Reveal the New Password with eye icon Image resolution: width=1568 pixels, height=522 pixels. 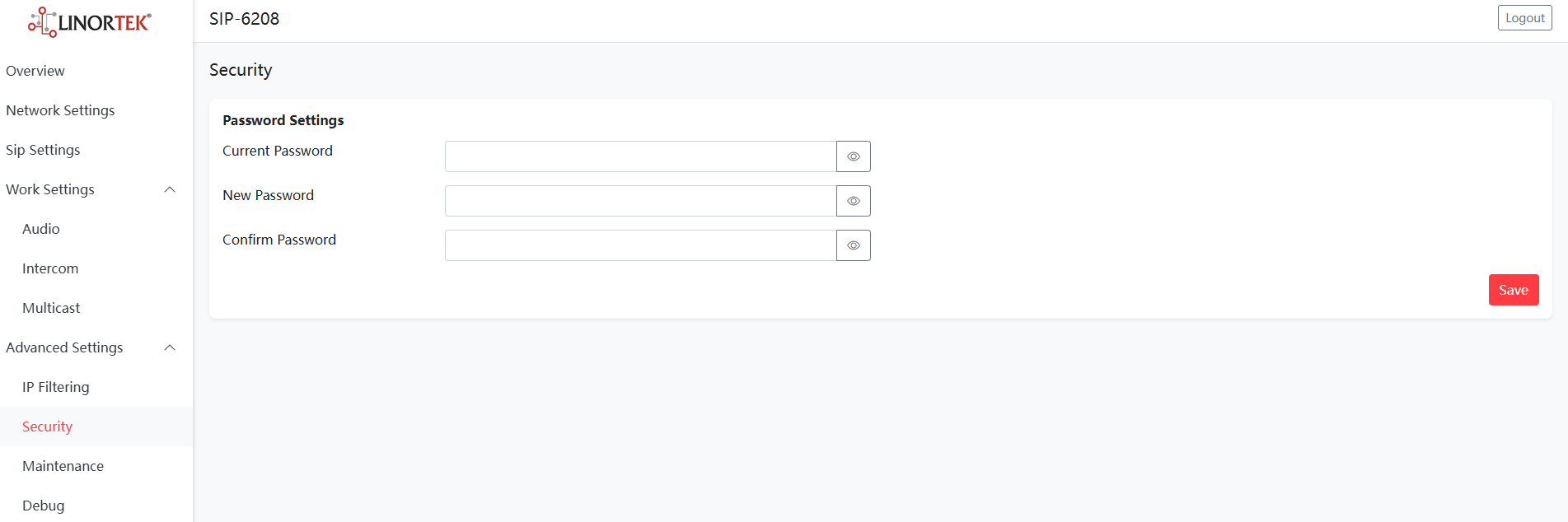pyautogui.click(x=854, y=201)
